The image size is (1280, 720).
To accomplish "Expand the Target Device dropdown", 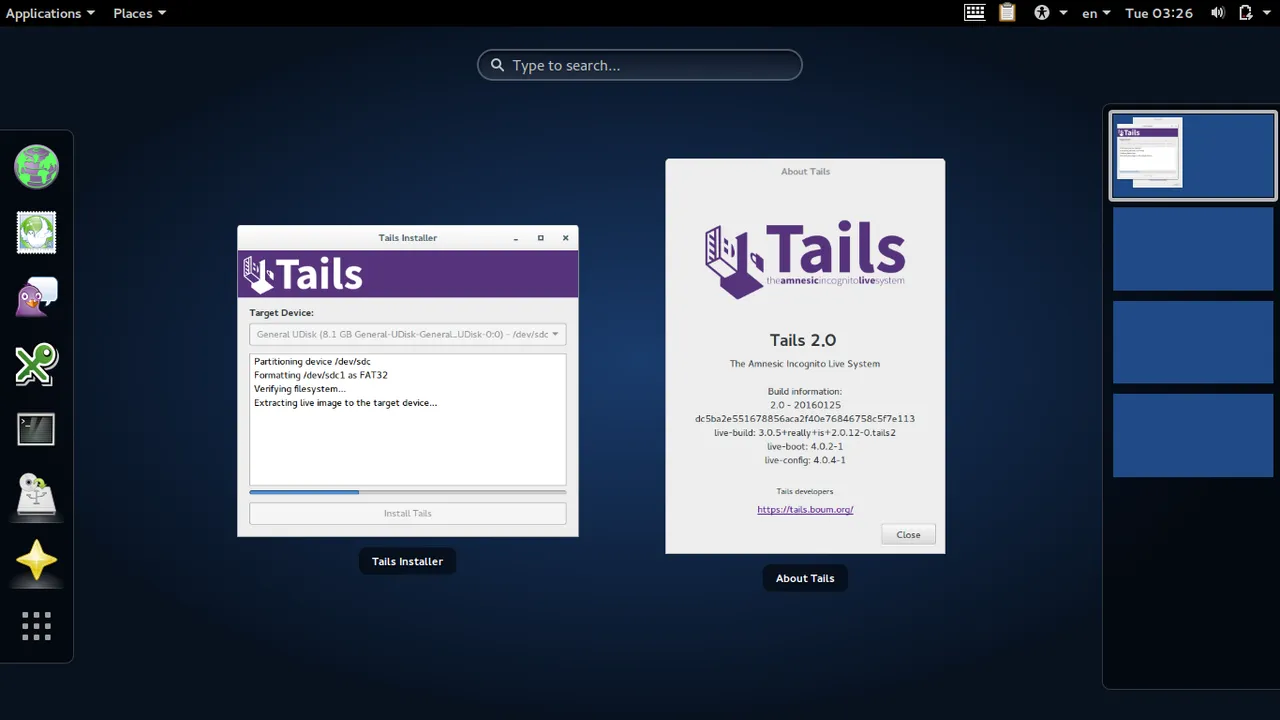I will click(x=407, y=334).
